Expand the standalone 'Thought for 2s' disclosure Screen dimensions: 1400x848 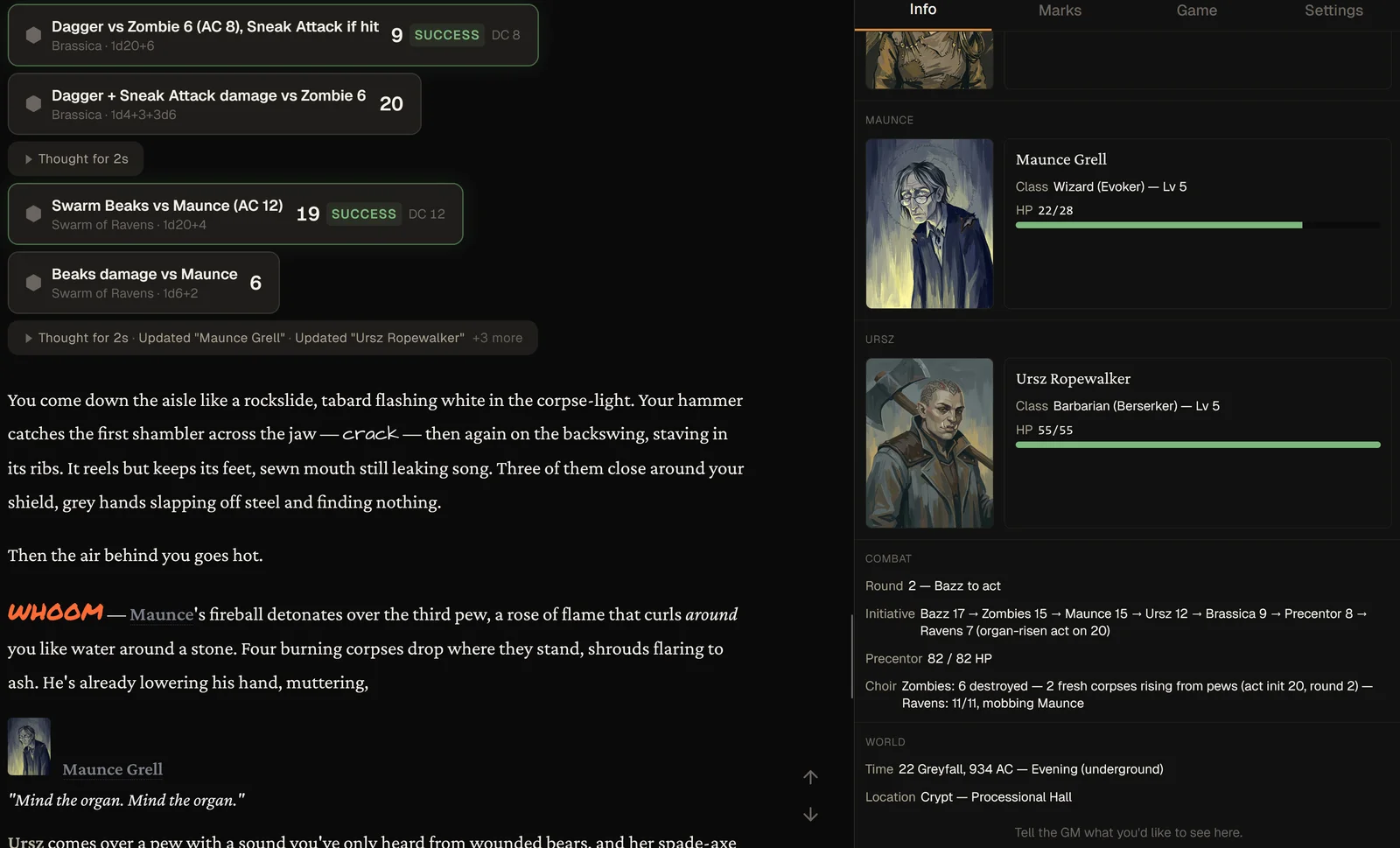[76, 159]
